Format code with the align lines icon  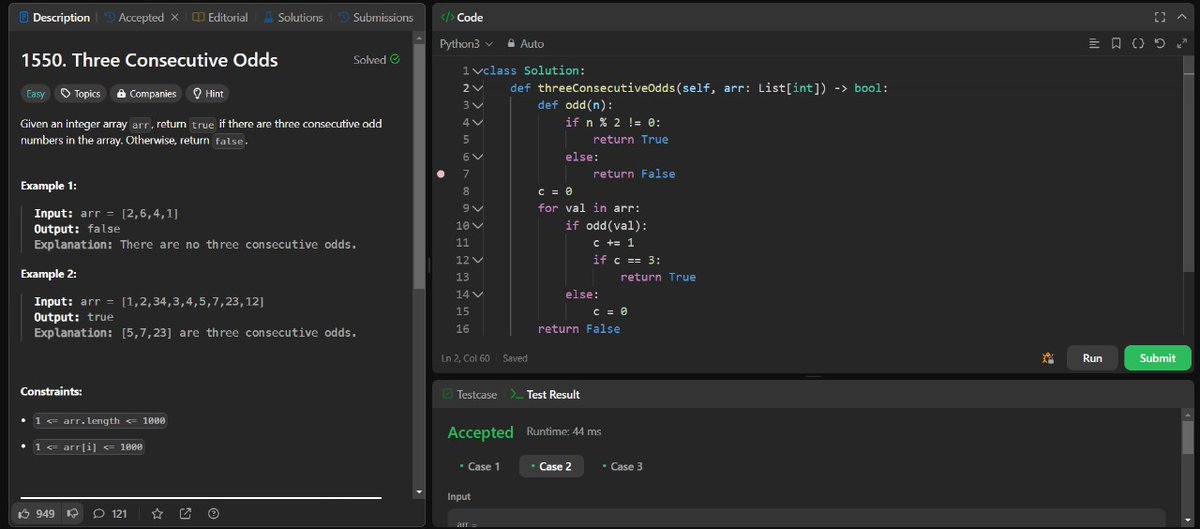click(1094, 44)
